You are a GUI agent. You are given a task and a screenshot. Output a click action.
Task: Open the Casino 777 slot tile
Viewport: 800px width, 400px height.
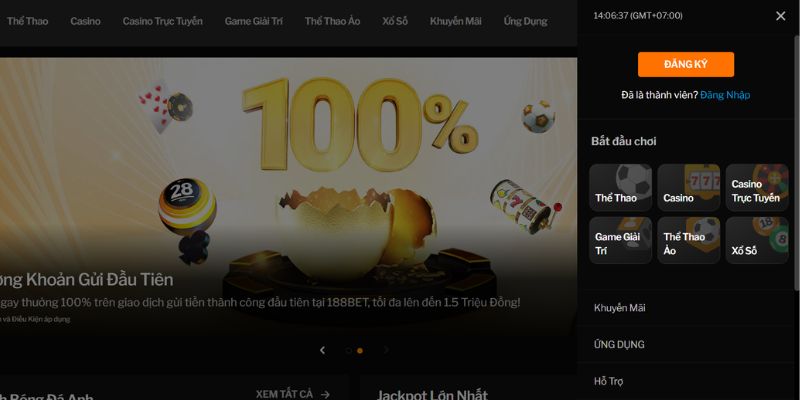click(x=689, y=187)
